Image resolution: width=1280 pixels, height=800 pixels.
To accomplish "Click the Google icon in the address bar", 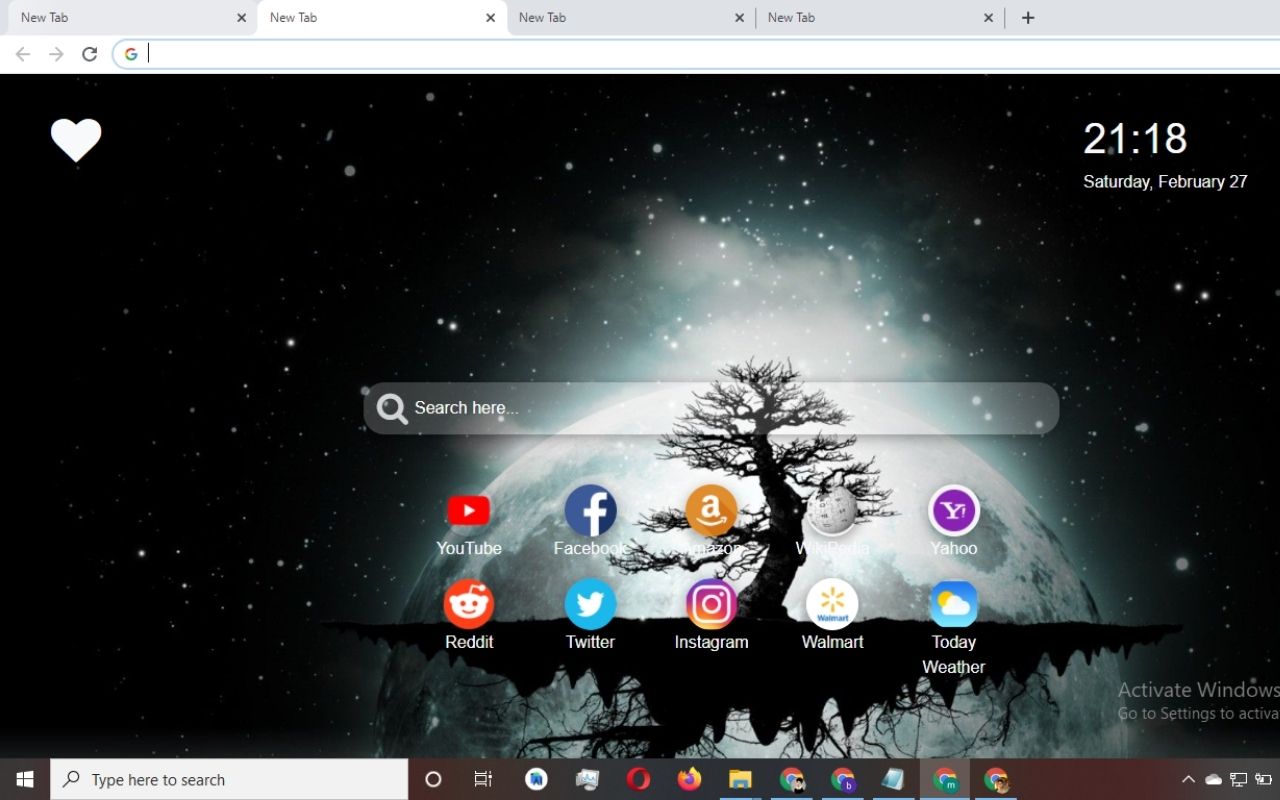I will (x=131, y=54).
